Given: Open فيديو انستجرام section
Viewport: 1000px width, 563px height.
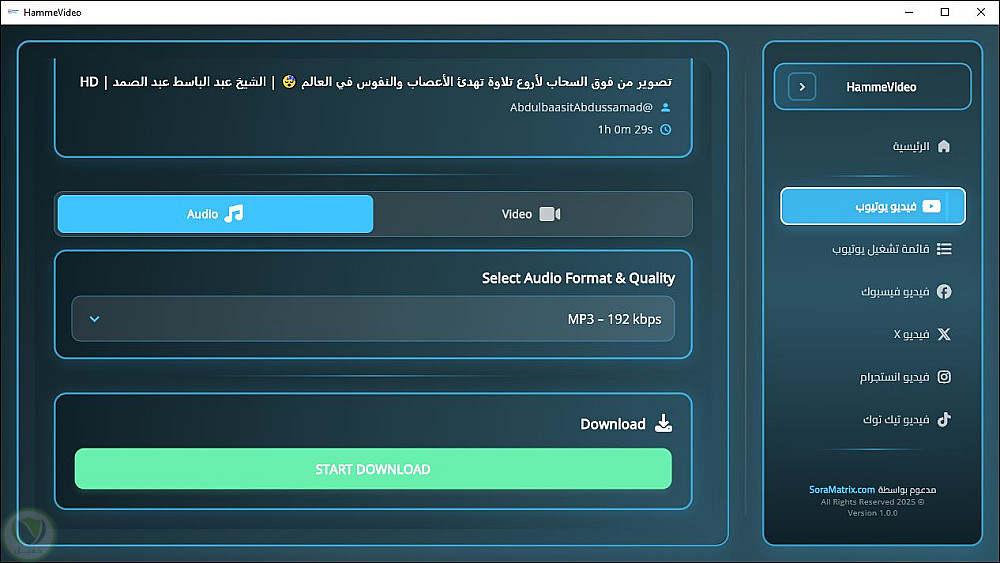Looking at the screenshot, I should (x=906, y=377).
